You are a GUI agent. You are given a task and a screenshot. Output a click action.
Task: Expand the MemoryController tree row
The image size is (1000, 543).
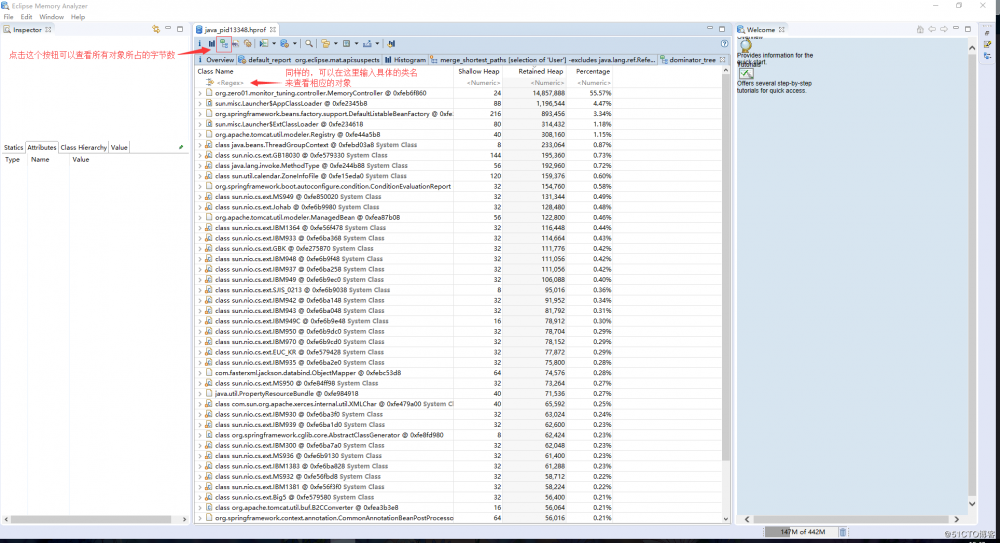[200, 93]
